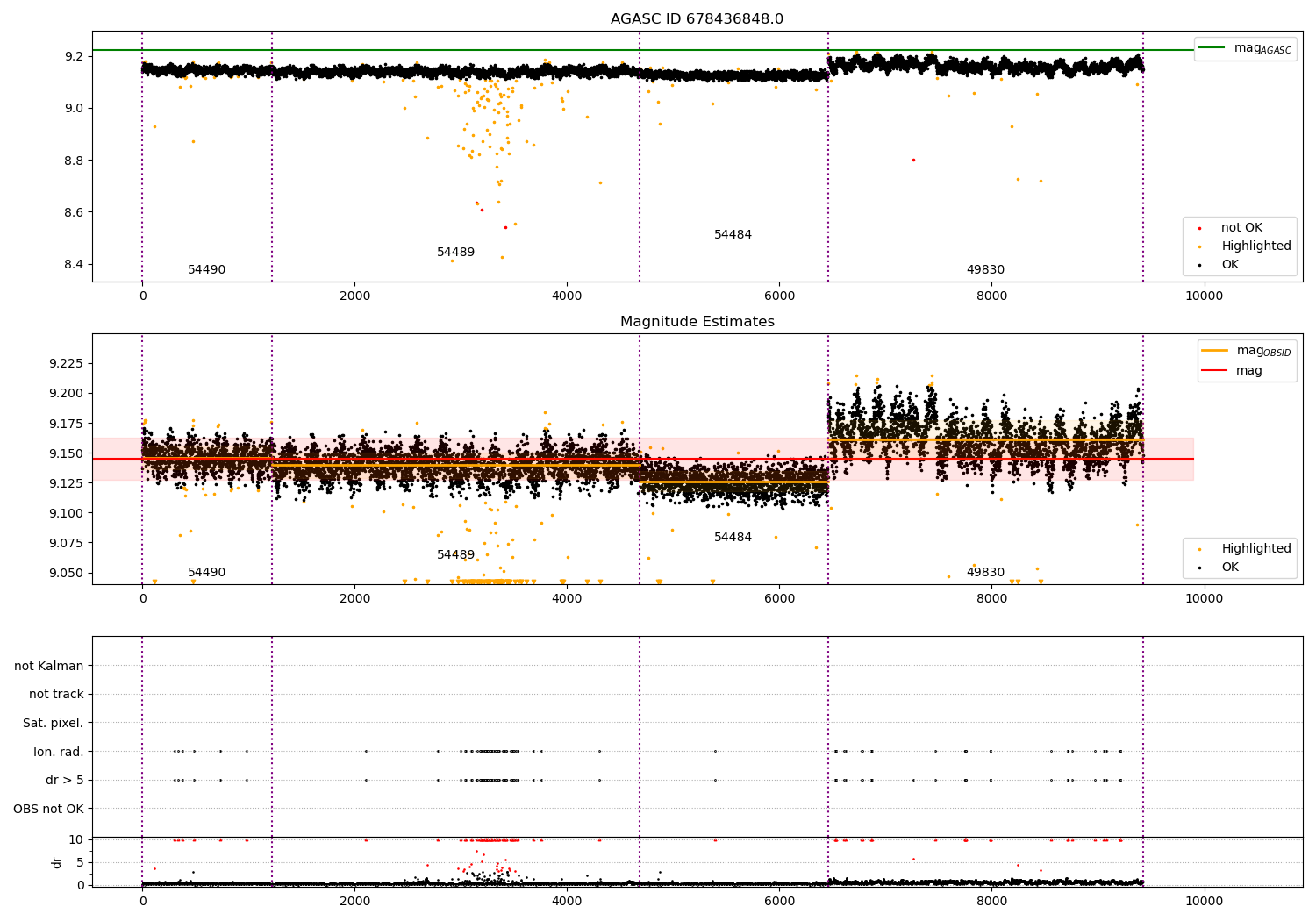Click the 9.0 tick on the top y-axis
The width and height of the screenshot is (1316, 921).
[75, 109]
